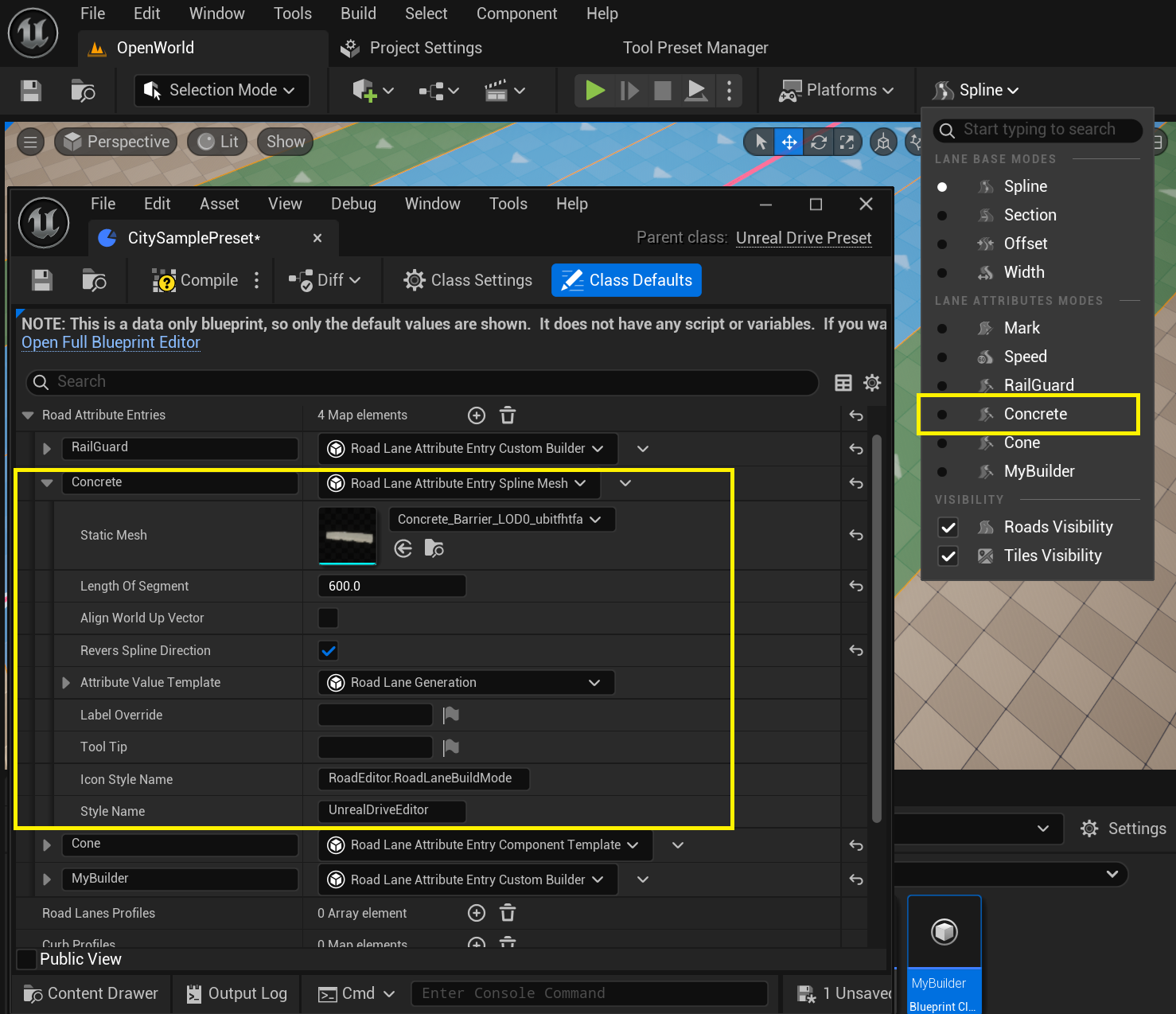This screenshot has height=1014, width=1176.
Task: Switch to the Tool Preset Manager tab
Action: 695,48
